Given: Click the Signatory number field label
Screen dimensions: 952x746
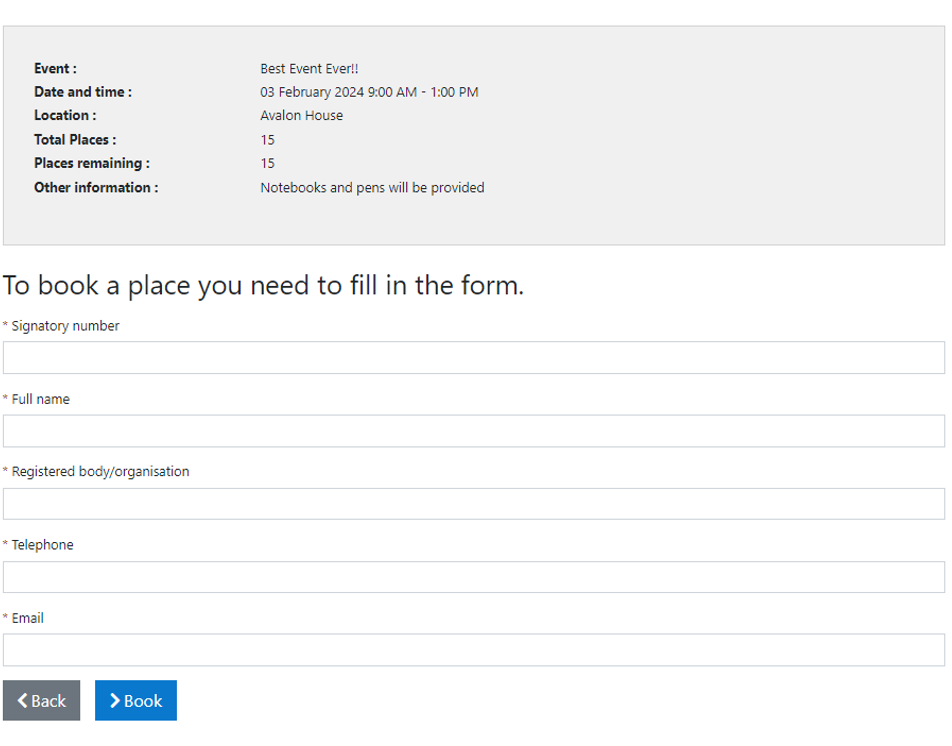Looking at the screenshot, I should (65, 326).
